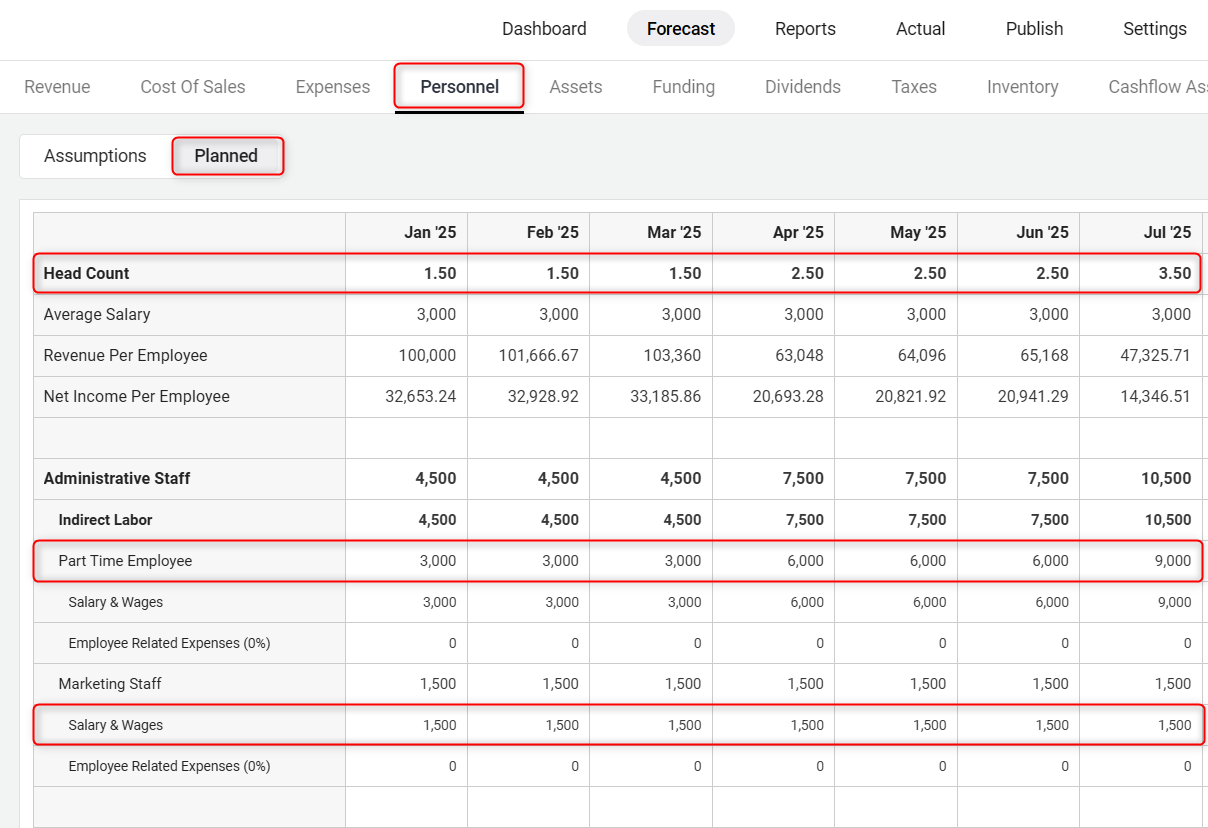The image size is (1208, 828).
Task: Click Head Count value 3.50 for Jul '25
Action: pyautogui.click(x=1174, y=273)
